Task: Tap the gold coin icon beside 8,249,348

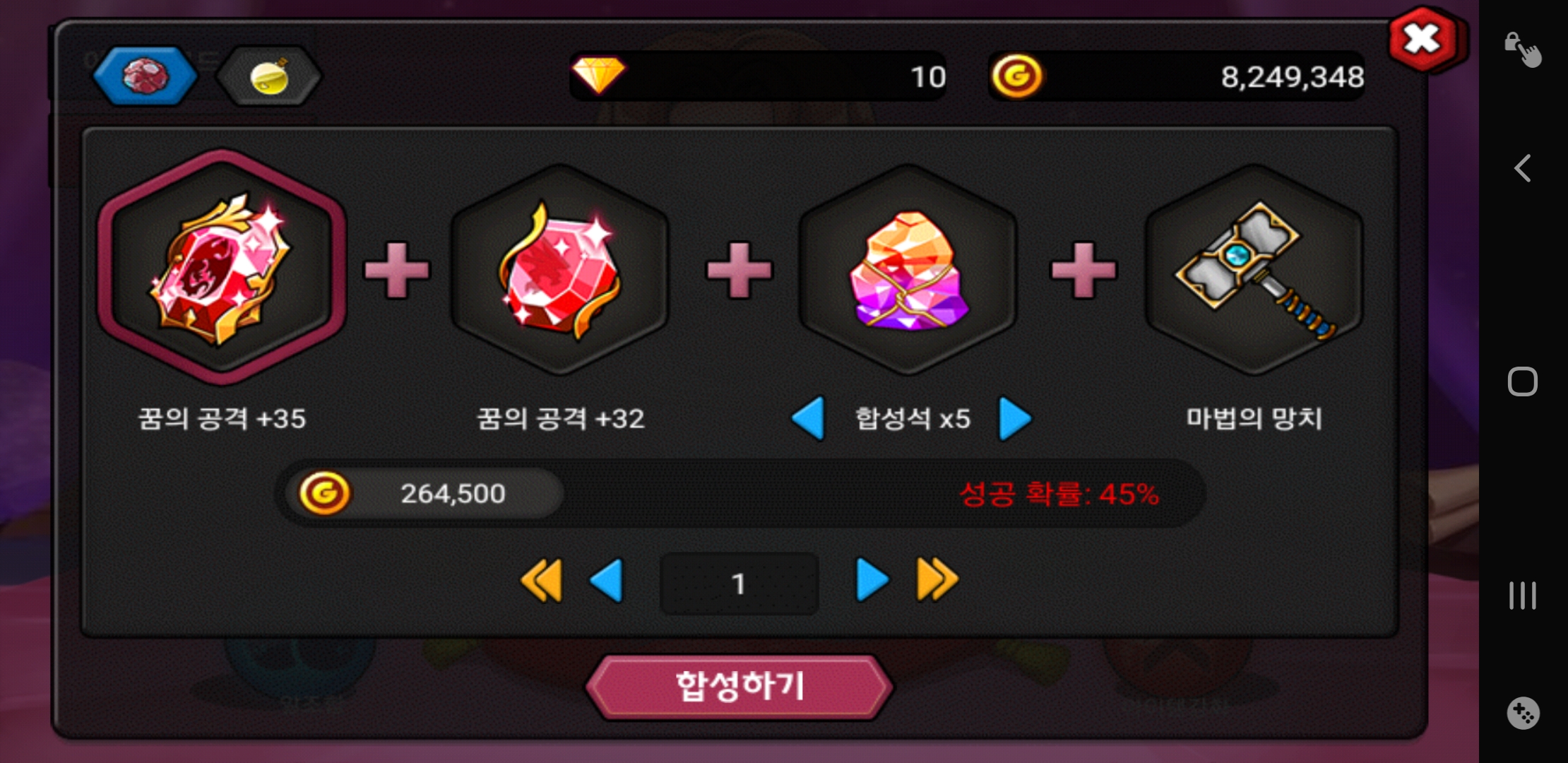Action: pyautogui.click(x=1016, y=76)
